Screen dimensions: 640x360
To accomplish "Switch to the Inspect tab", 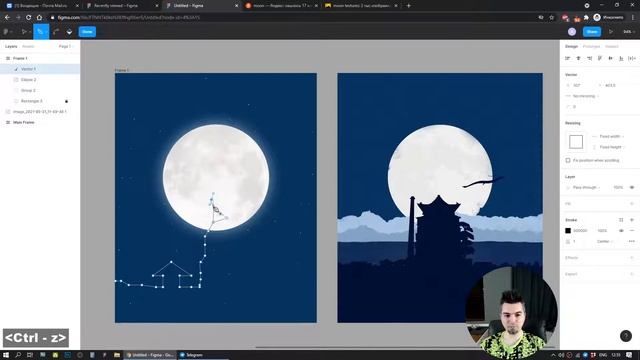I will coord(611,47).
